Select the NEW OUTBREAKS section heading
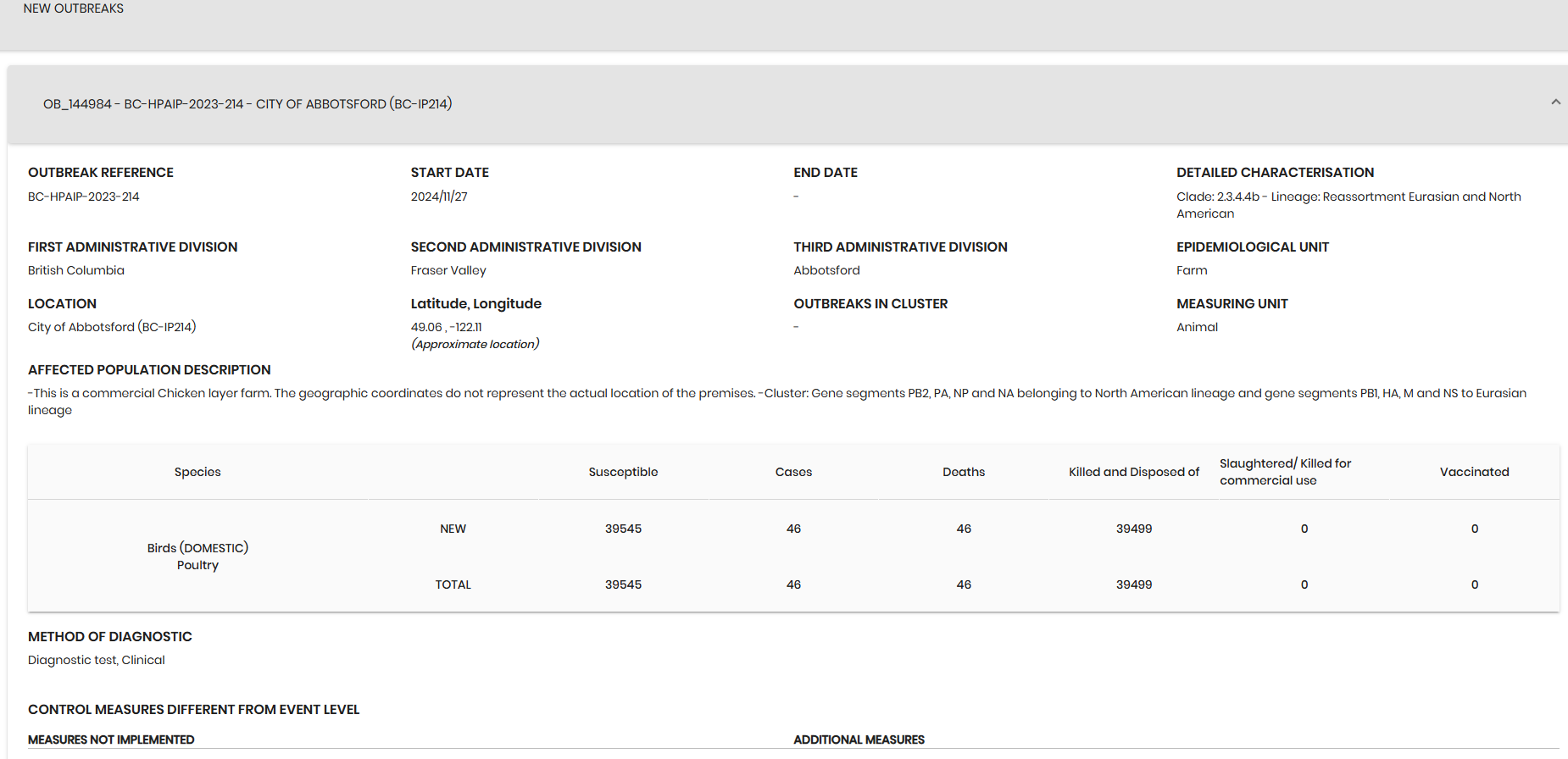 [x=74, y=8]
